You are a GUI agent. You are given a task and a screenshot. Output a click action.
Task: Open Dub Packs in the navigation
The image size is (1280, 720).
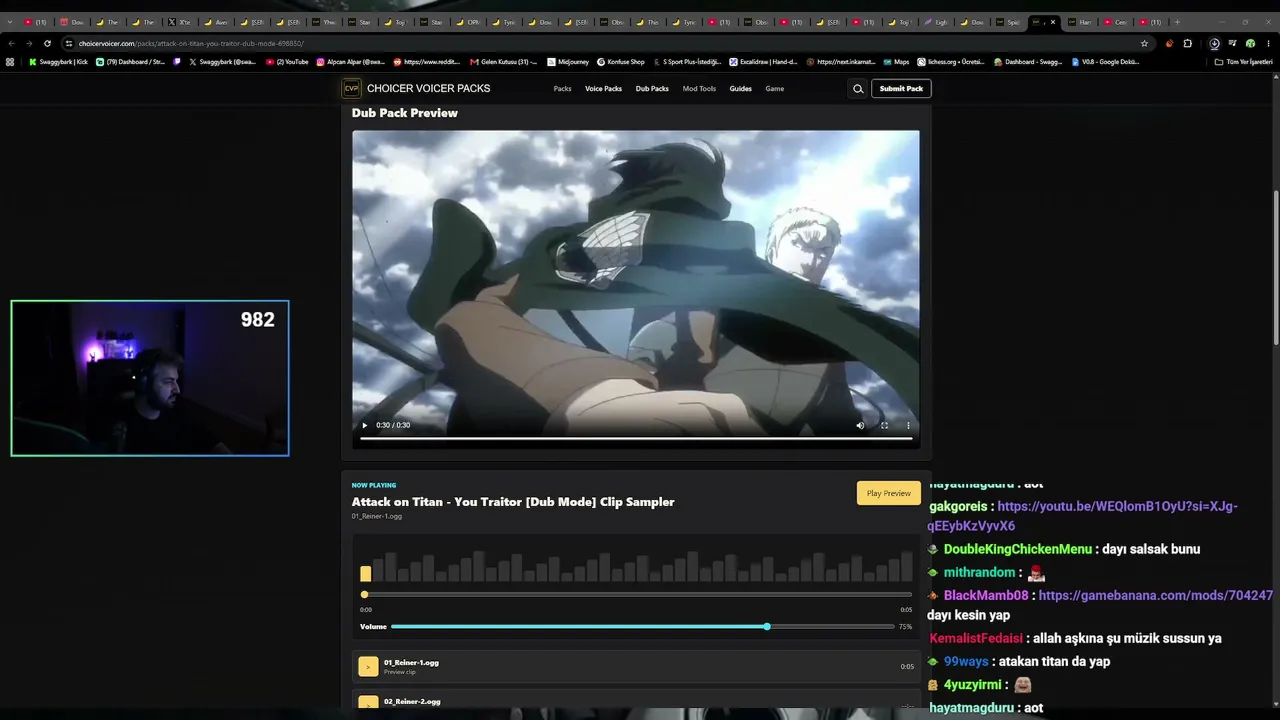652,89
